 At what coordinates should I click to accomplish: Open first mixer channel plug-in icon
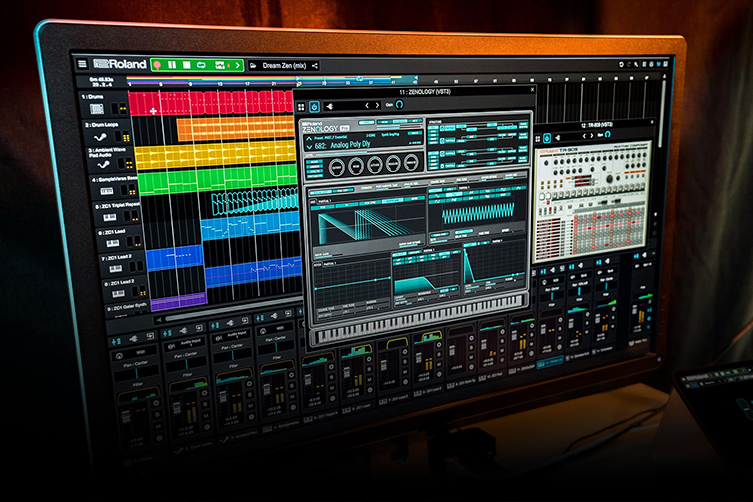134,339
